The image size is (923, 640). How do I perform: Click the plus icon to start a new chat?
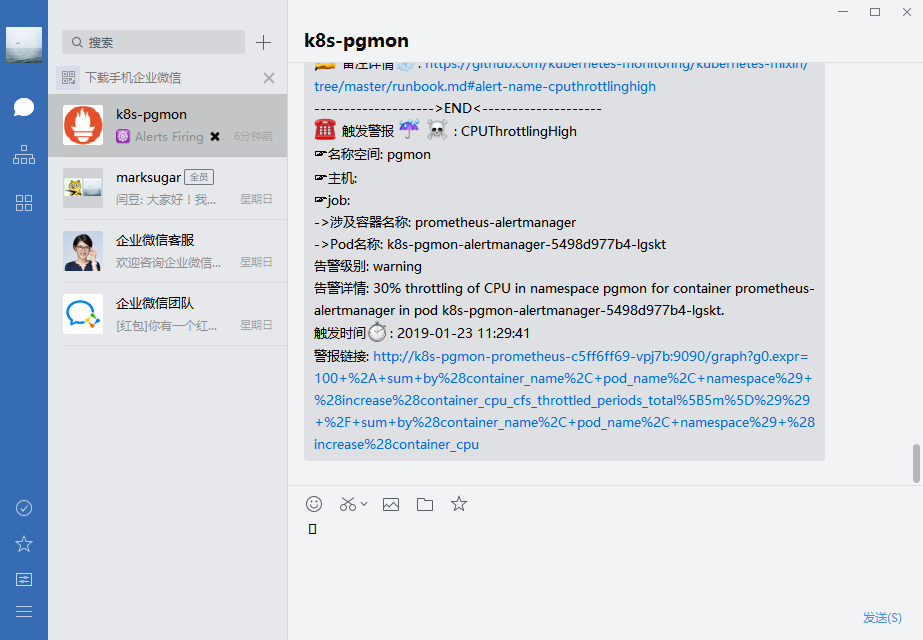point(263,42)
